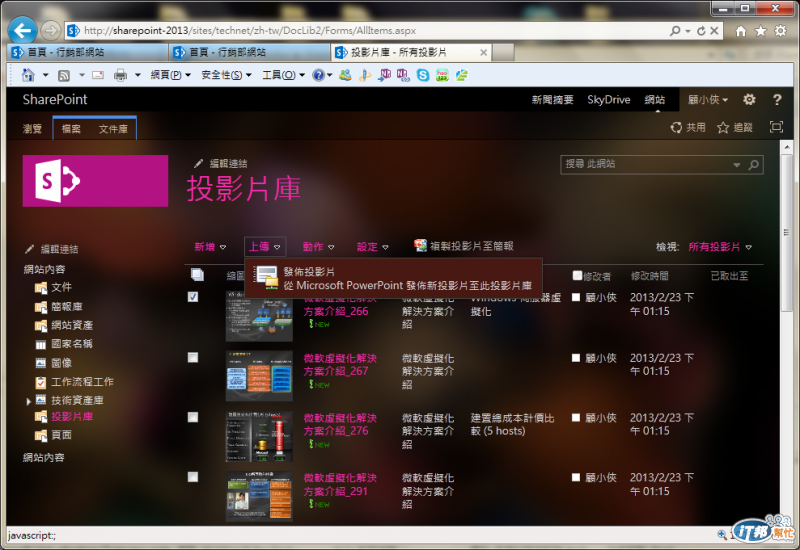The image size is (800, 550).
Task: Uncheck the checkbox for slide _266
Action: (x=193, y=297)
